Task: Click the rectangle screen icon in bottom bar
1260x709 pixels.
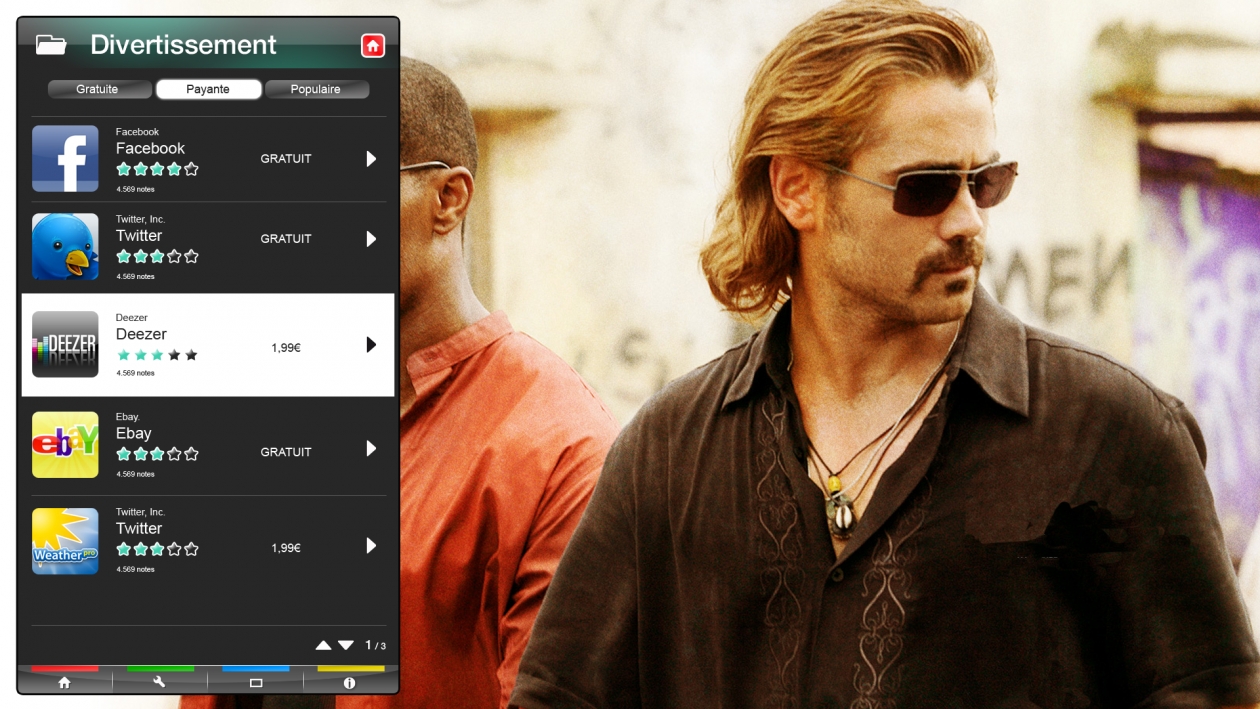Action: (x=255, y=682)
